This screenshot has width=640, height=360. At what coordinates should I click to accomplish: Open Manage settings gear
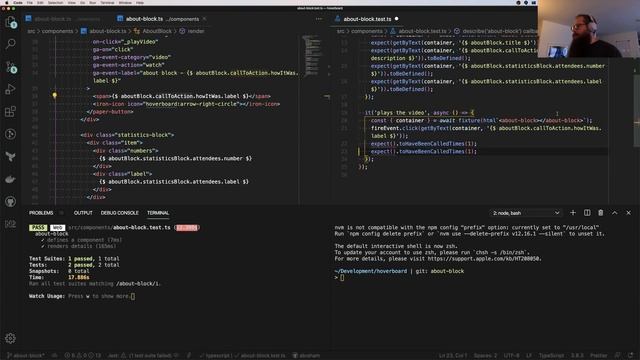[x=11, y=338]
